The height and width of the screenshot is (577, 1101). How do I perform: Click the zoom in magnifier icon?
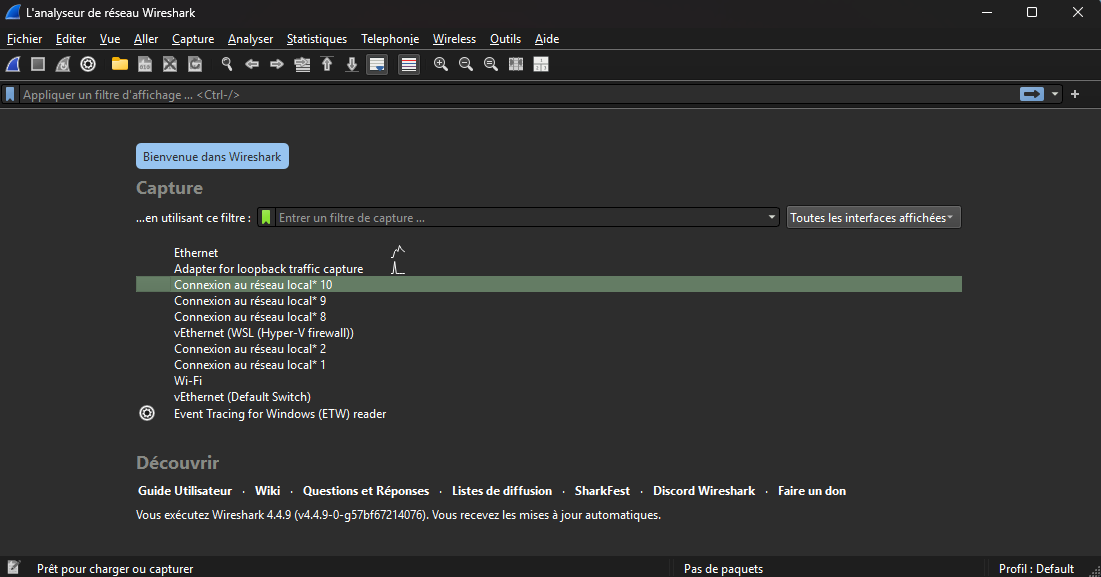[x=441, y=64]
